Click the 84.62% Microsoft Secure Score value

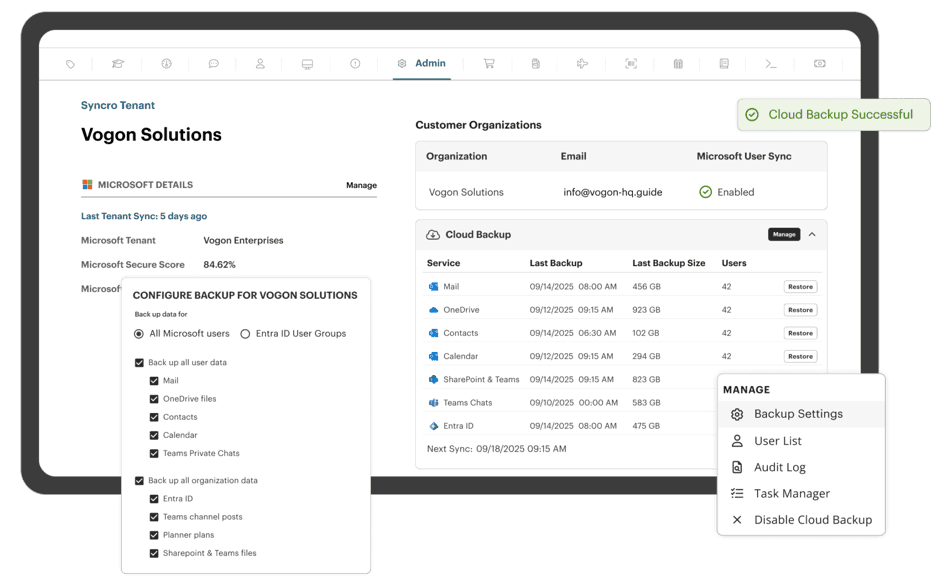coord(219,265)
